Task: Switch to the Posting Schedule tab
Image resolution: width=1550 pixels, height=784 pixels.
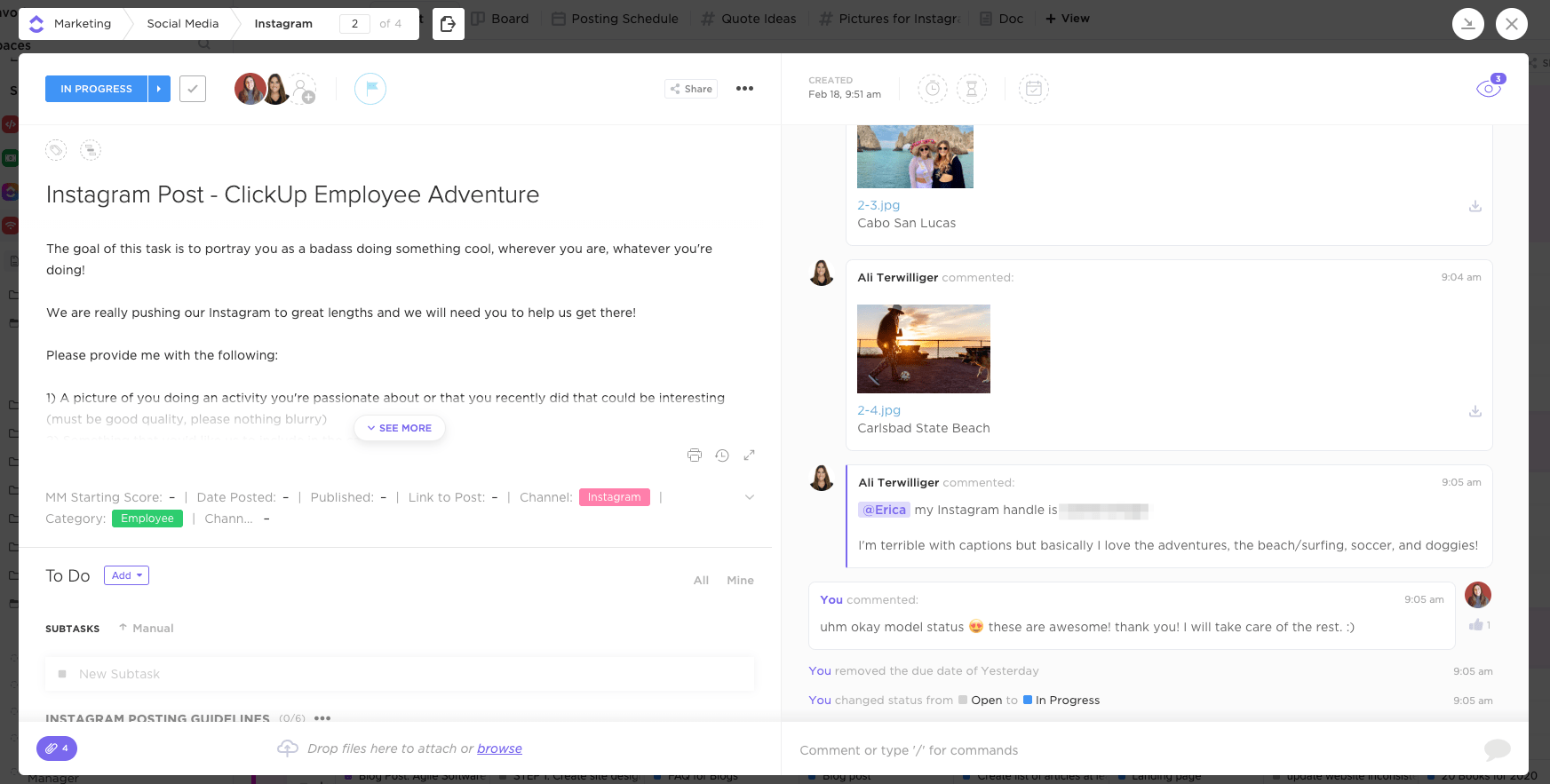Action: [615, 19]
